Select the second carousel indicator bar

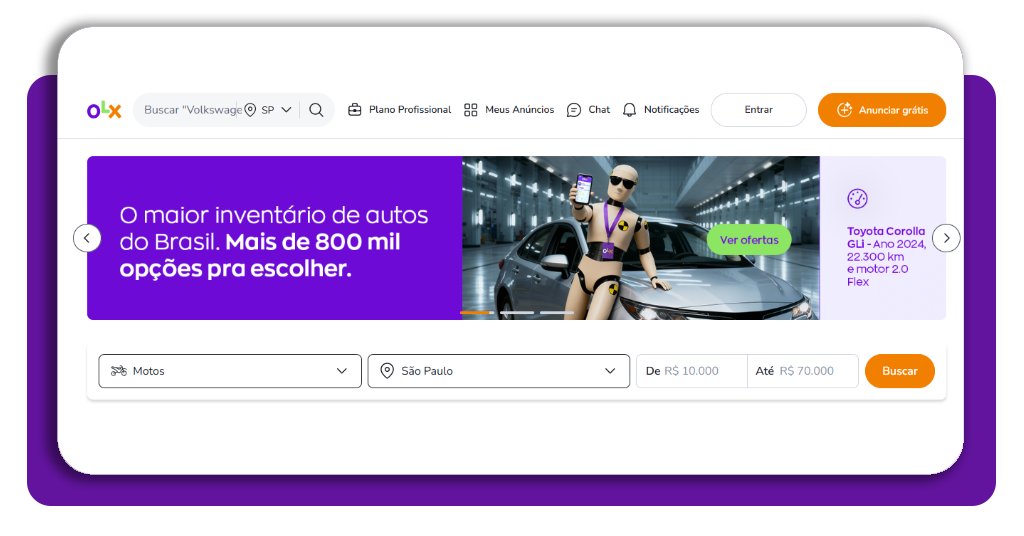(x=517, y=313)
